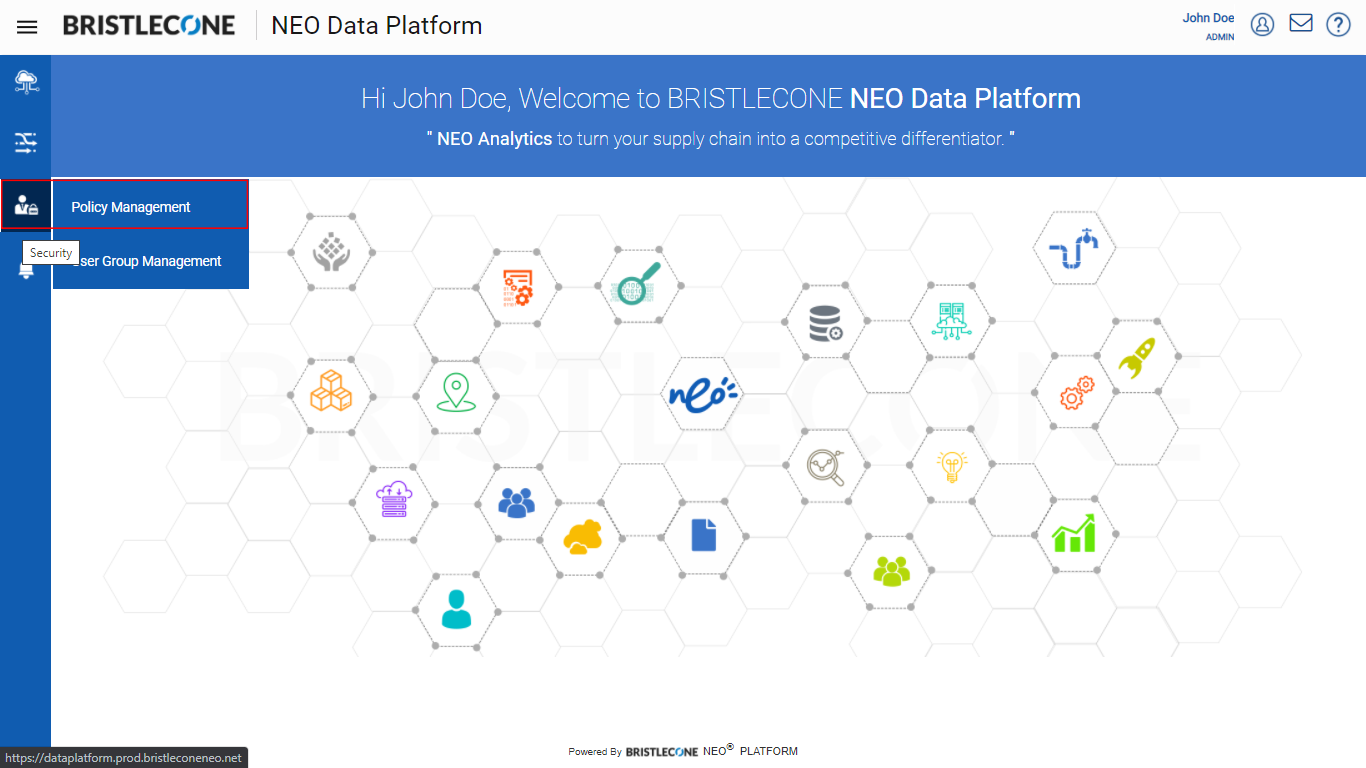This screenshot has width=1366, height=768.
Task: Open the blue document file icon
Action: pos(704,534)
